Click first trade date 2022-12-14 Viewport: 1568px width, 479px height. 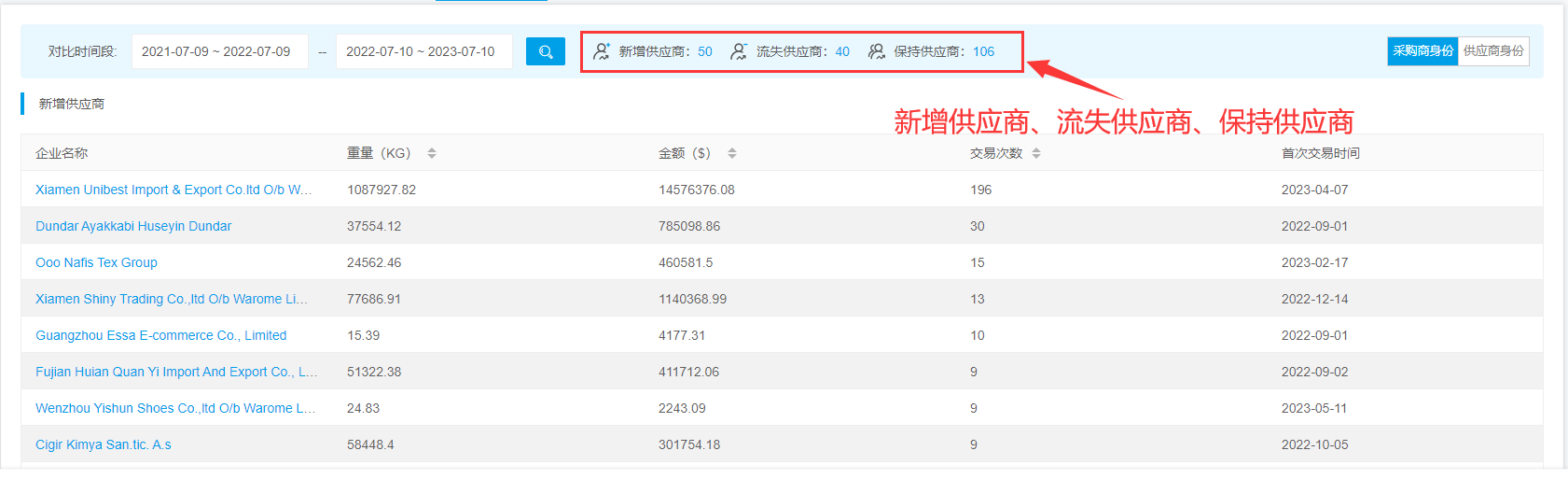coord(1315,299)
